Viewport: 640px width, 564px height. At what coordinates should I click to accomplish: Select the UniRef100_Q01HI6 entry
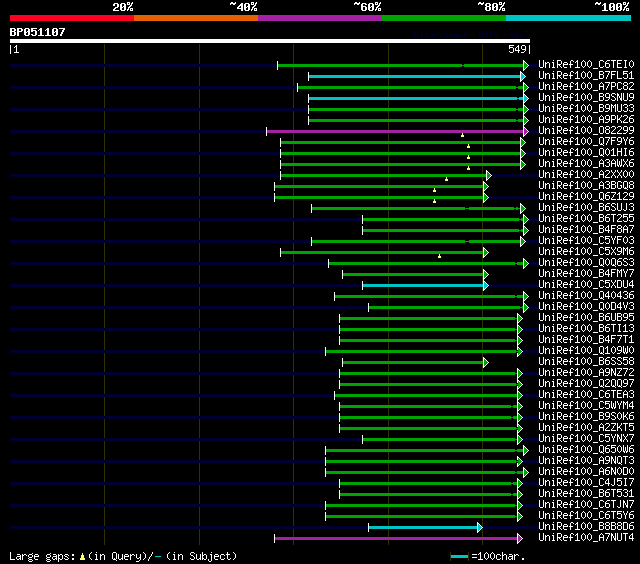586,153
